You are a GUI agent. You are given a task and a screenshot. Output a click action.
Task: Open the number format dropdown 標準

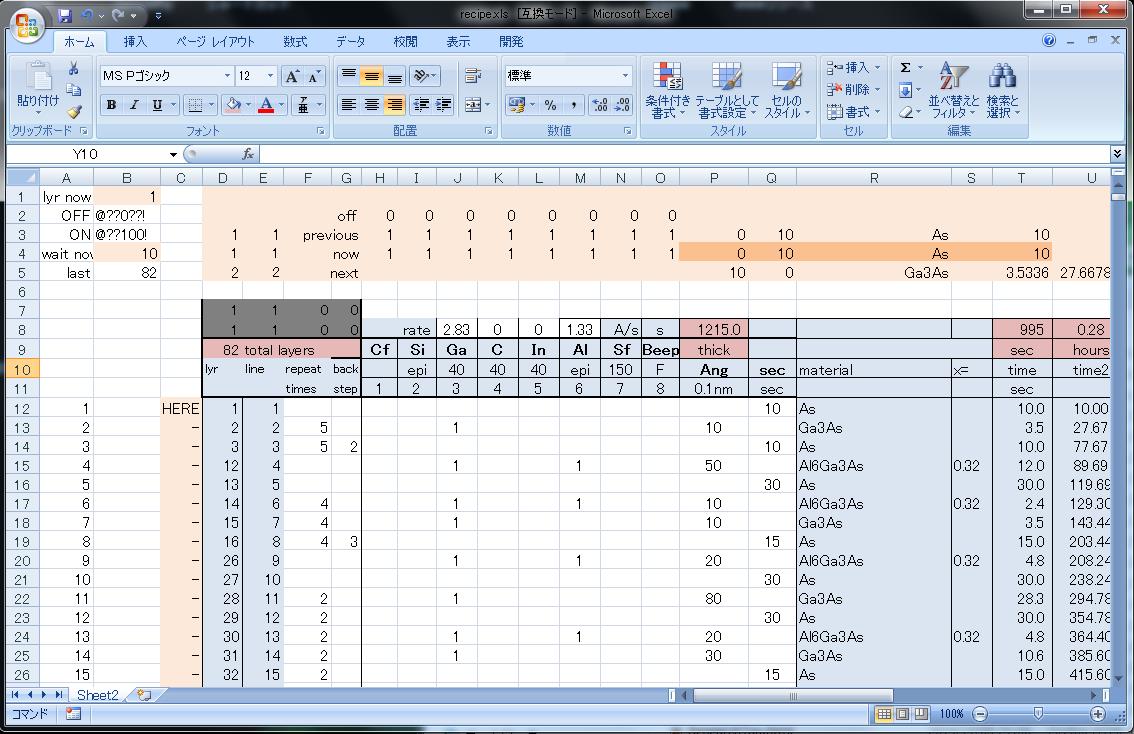click(x=626, y=76)
